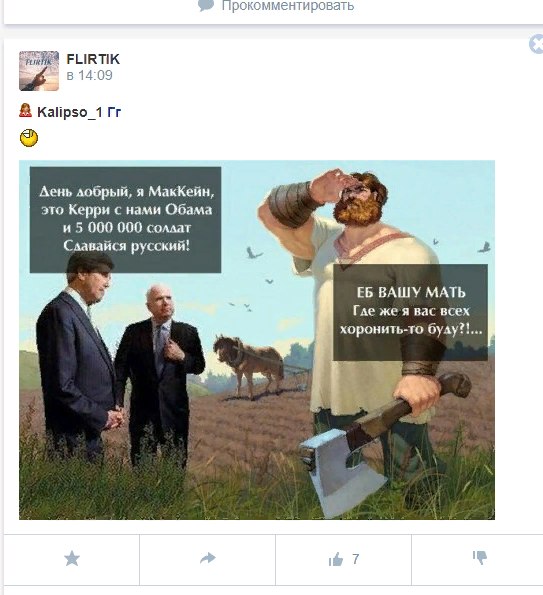Open the FLIRTIK group avatar thumbnail
543x595 pixels.
pyautogui.click(x=39, y=71)
